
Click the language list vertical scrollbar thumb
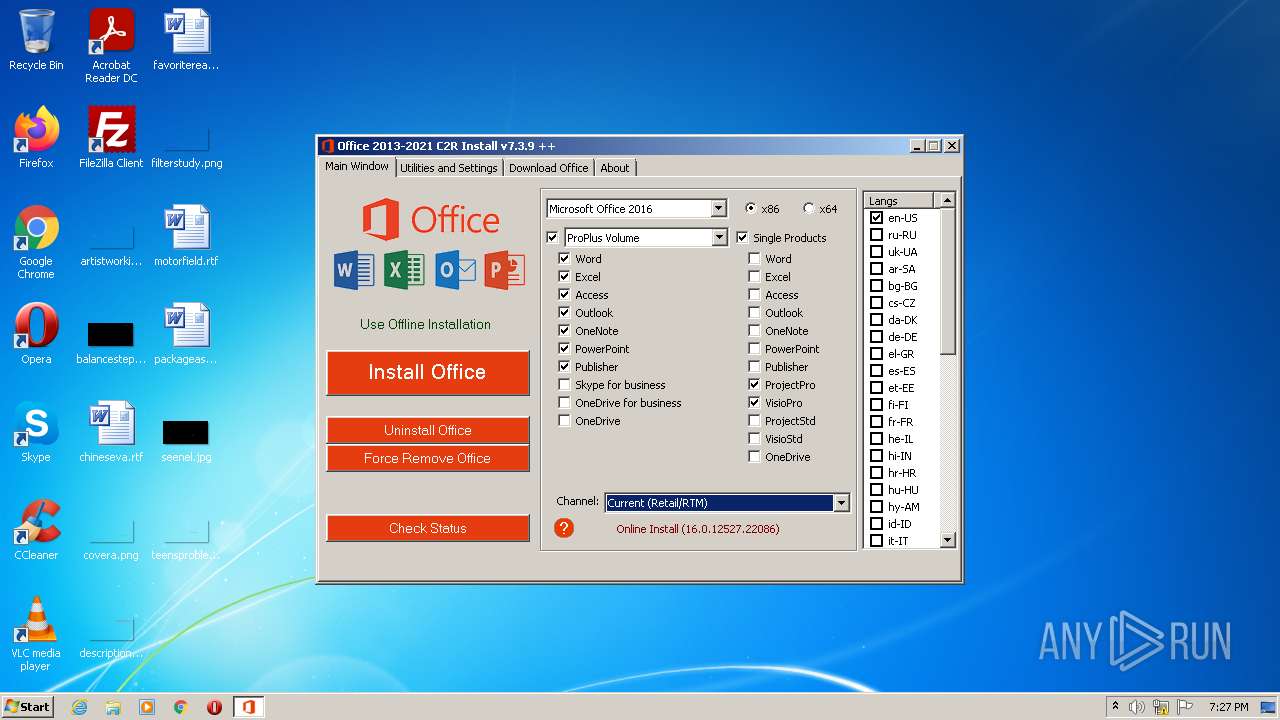coord(948,282)
